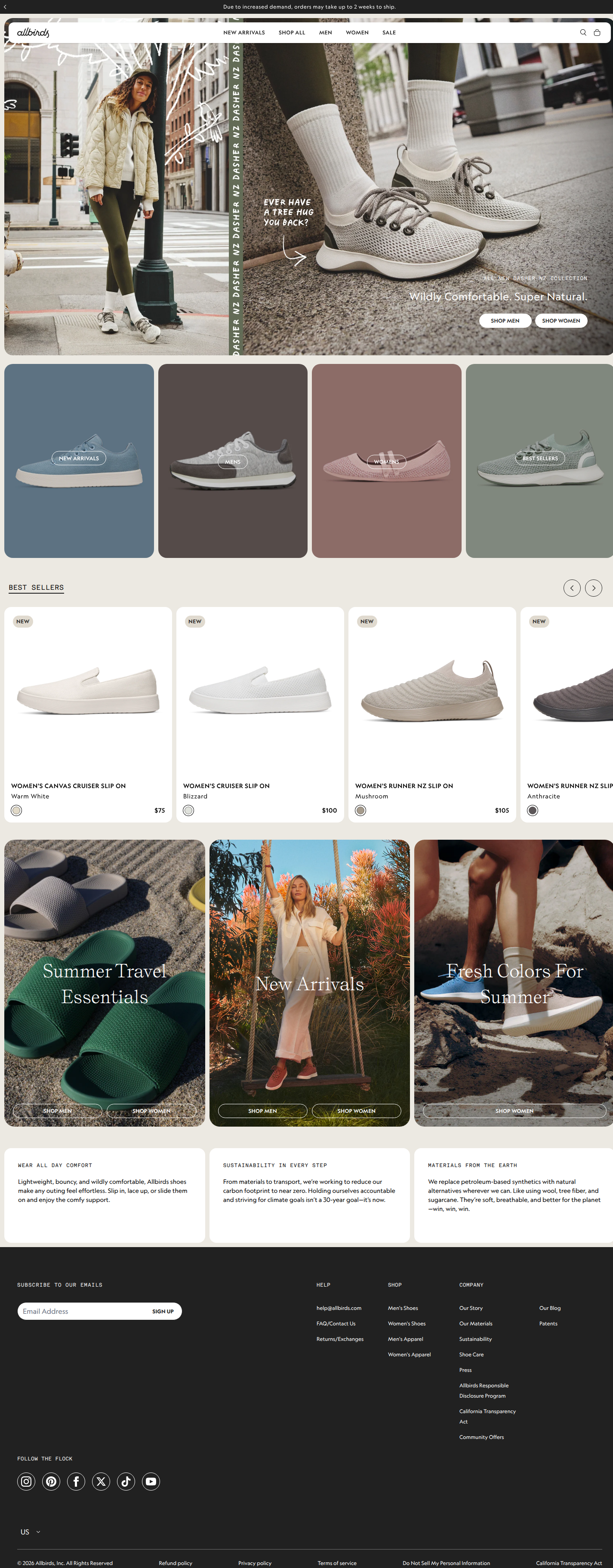Image resolution: width=613 pixels, height=1568 pixels.
Task: Open Shoe Care footer link
Action: click(471, 1354)
